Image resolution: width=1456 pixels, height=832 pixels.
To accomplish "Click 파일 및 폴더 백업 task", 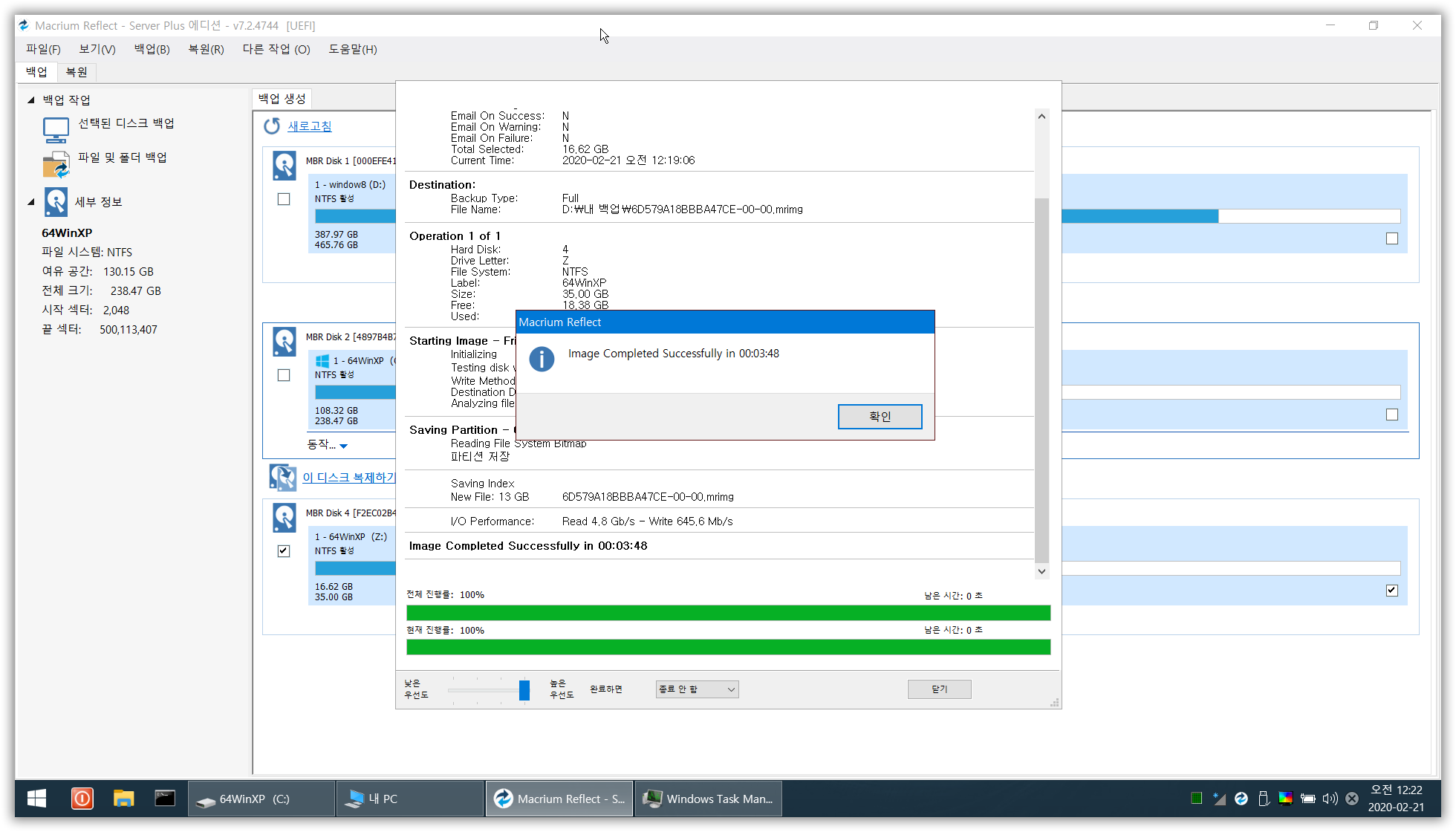I will [x=123, y=157].
